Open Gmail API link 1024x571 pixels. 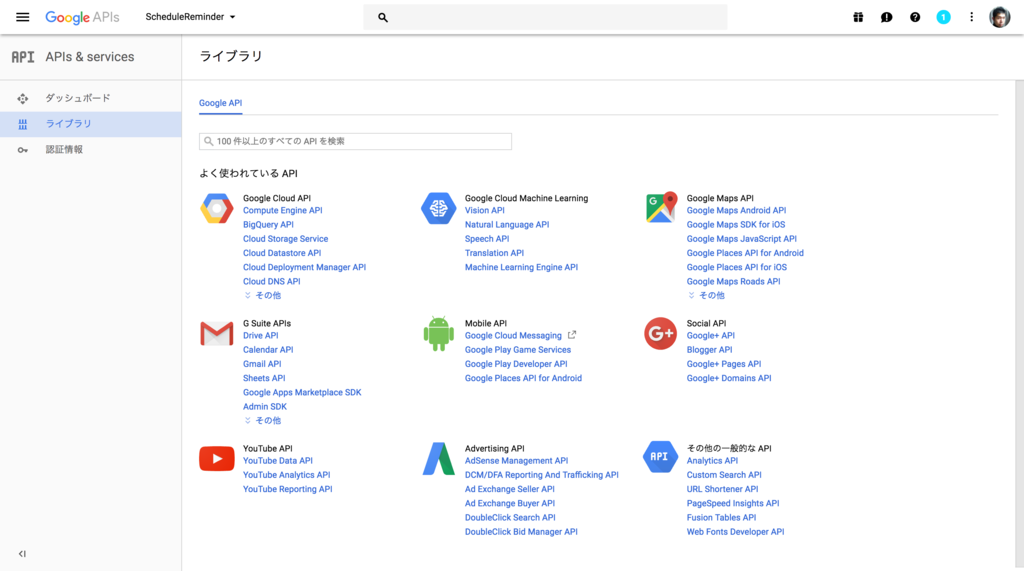tap(262, 364)
